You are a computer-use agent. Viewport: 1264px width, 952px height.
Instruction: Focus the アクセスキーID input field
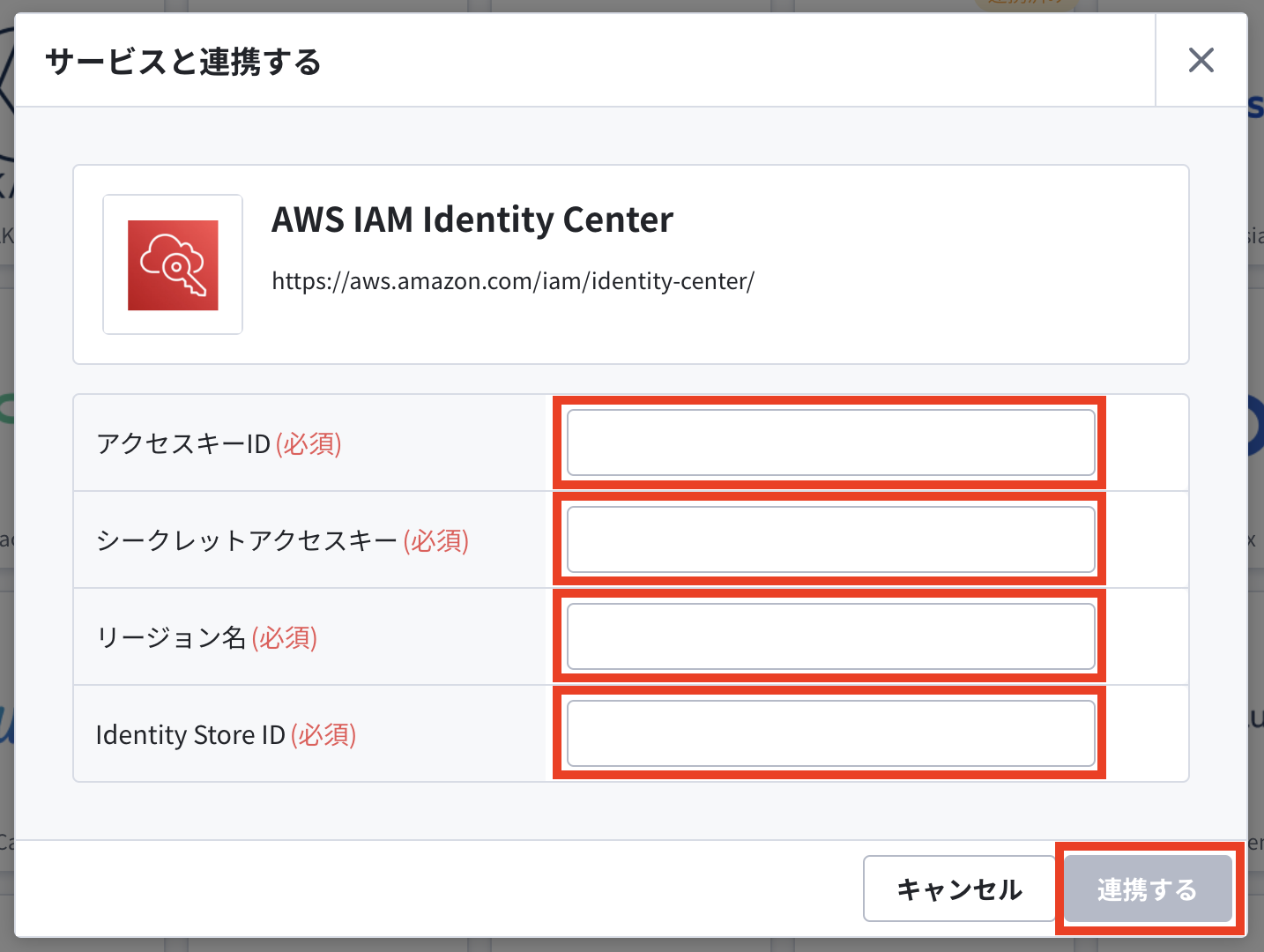[x=830, y=443]
